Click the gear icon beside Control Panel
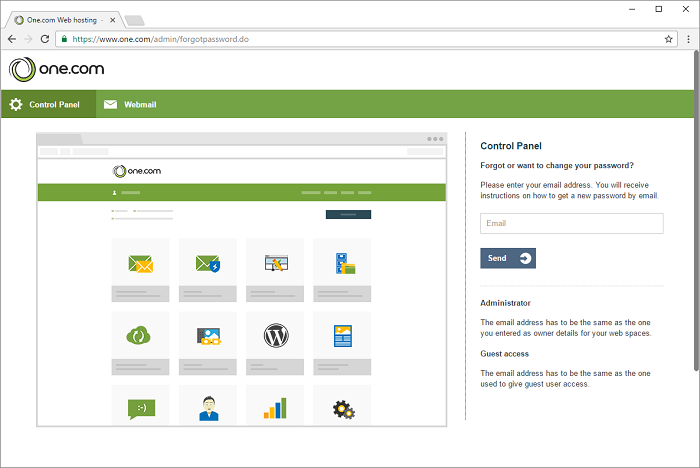This screenshot has width=700, height=468. 16,104
